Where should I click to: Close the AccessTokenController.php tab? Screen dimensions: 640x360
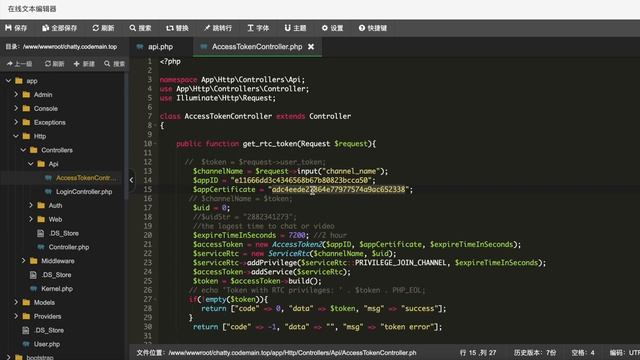click(311, 47)
